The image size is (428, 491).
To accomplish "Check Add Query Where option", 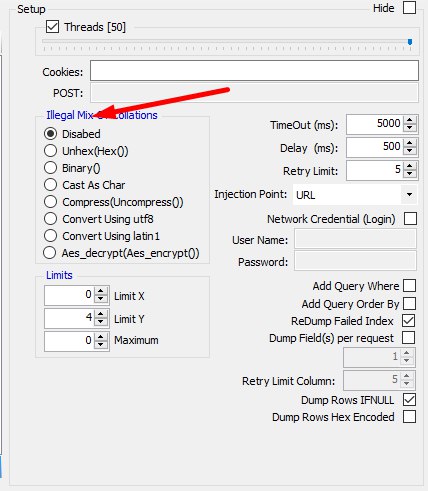I will (409, 286).
